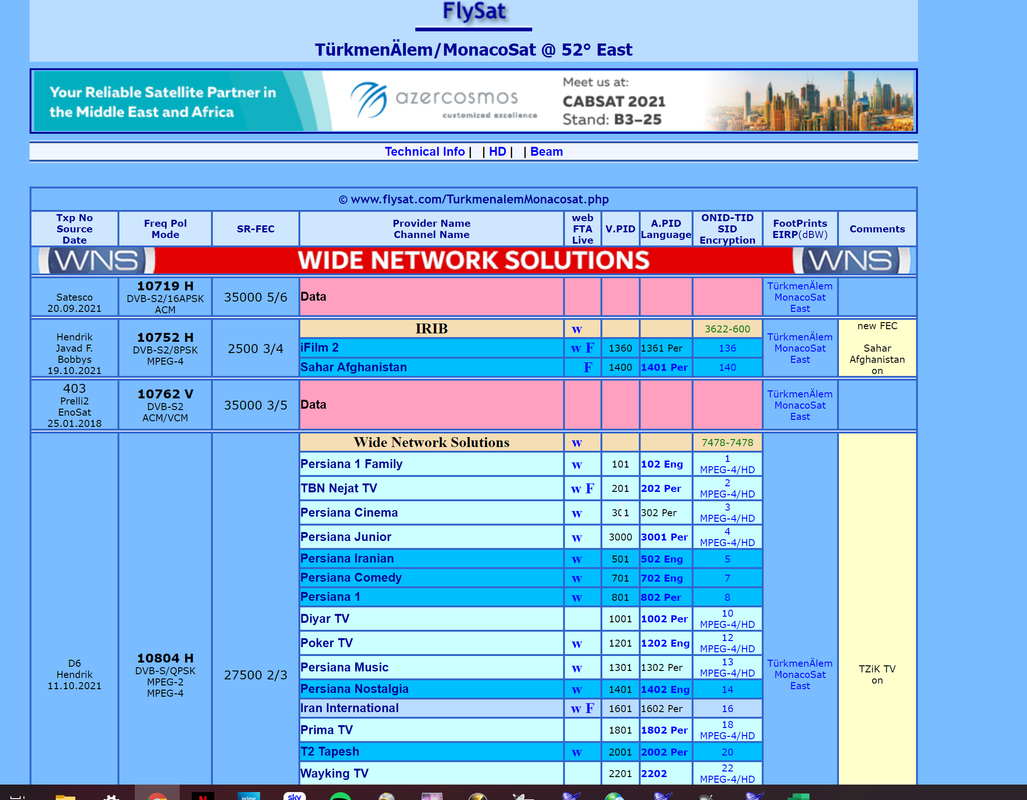Click the 'w' icon for Persiana Music
The width and height of the screenshot is (1027, 800).
coord(576,668)
